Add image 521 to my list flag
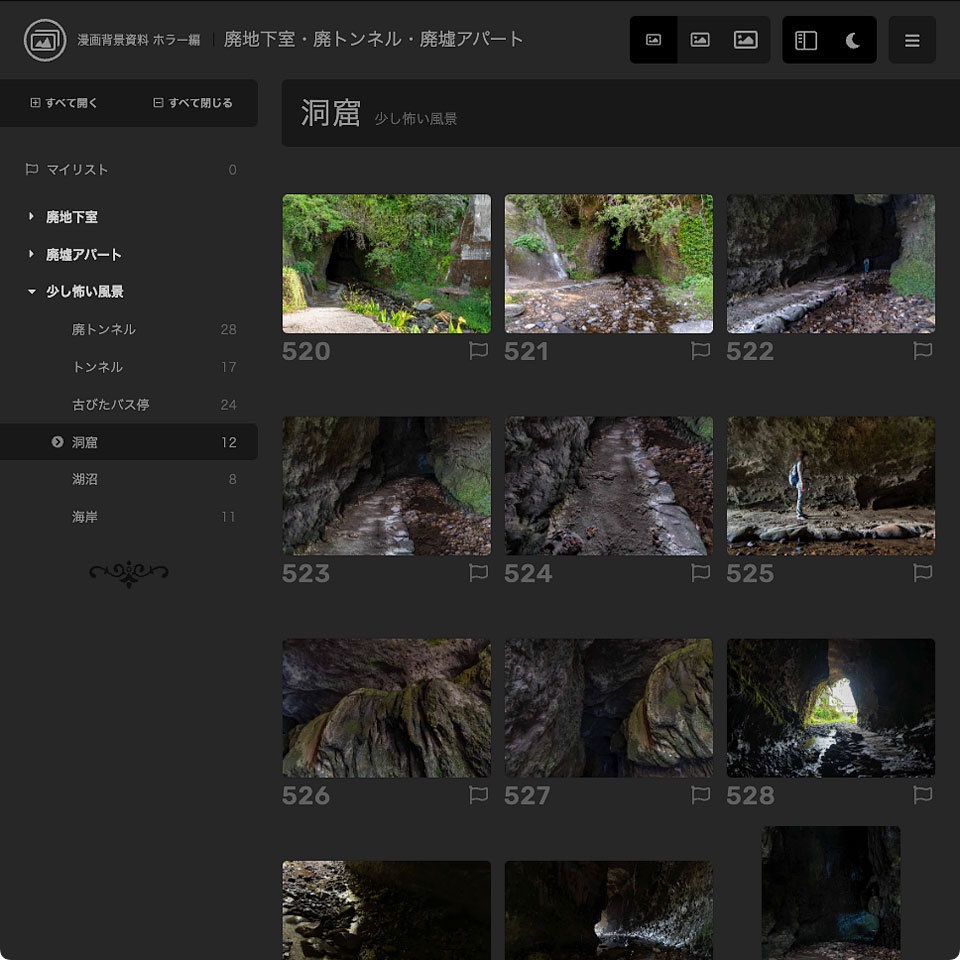The width and height of the screenshot is (960, 960). click(x=700, y=351)
